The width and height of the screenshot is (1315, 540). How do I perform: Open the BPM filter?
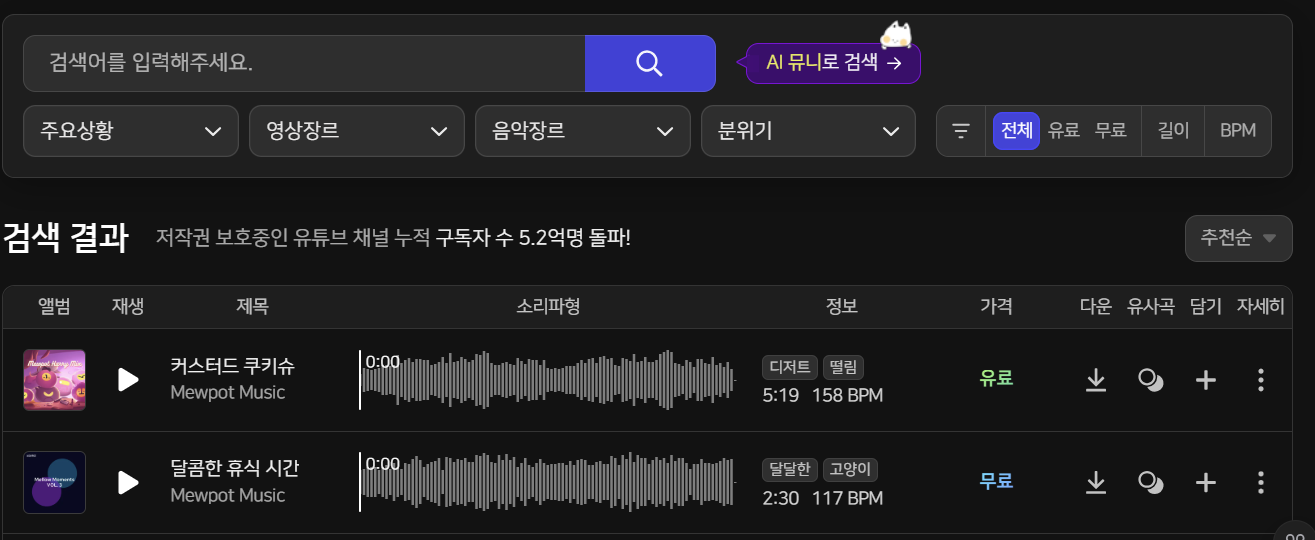pos(1238,131)
